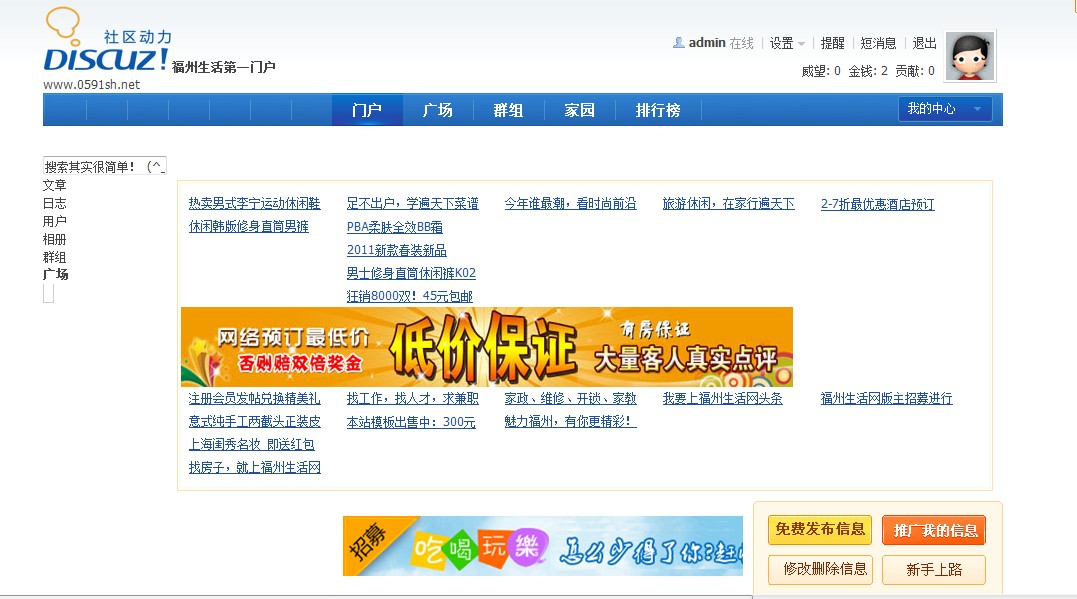This screenshot has width=1077, height=599.
Task: Switch to the 广场 nav tab
Action: 438,110
